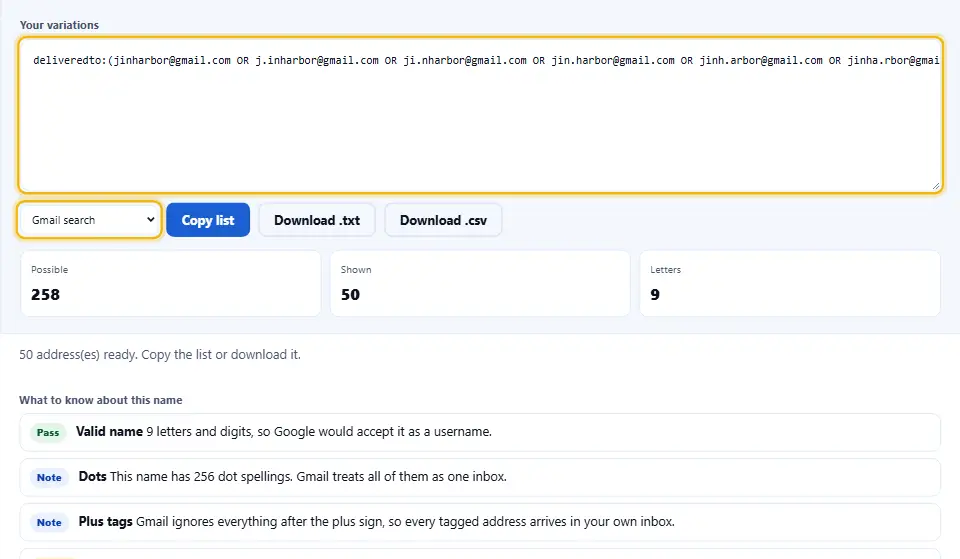This screenshot has height=559, width=960.
Task: Select the Shown count value 50
Action: tap(350, 295)
